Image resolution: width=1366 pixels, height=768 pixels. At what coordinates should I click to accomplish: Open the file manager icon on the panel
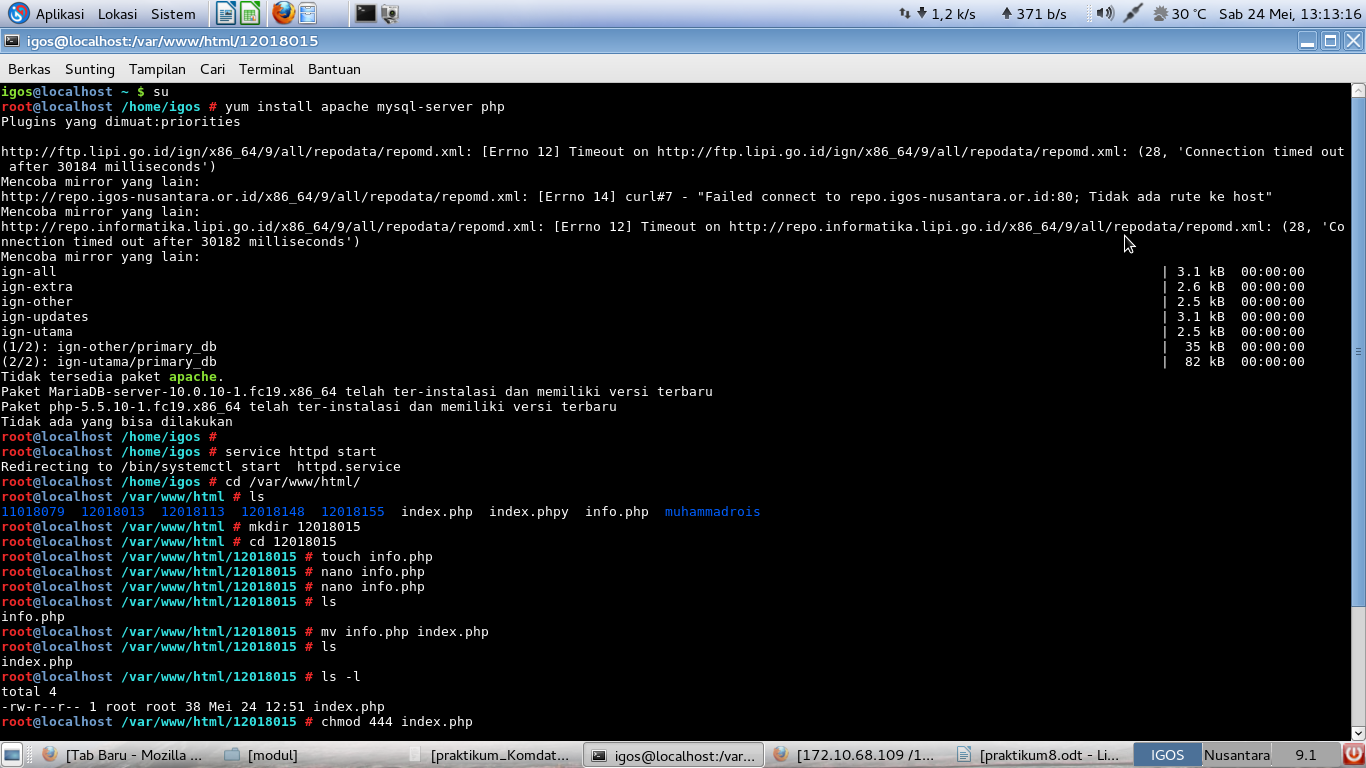pyautogui.click(x=307, y=13)
